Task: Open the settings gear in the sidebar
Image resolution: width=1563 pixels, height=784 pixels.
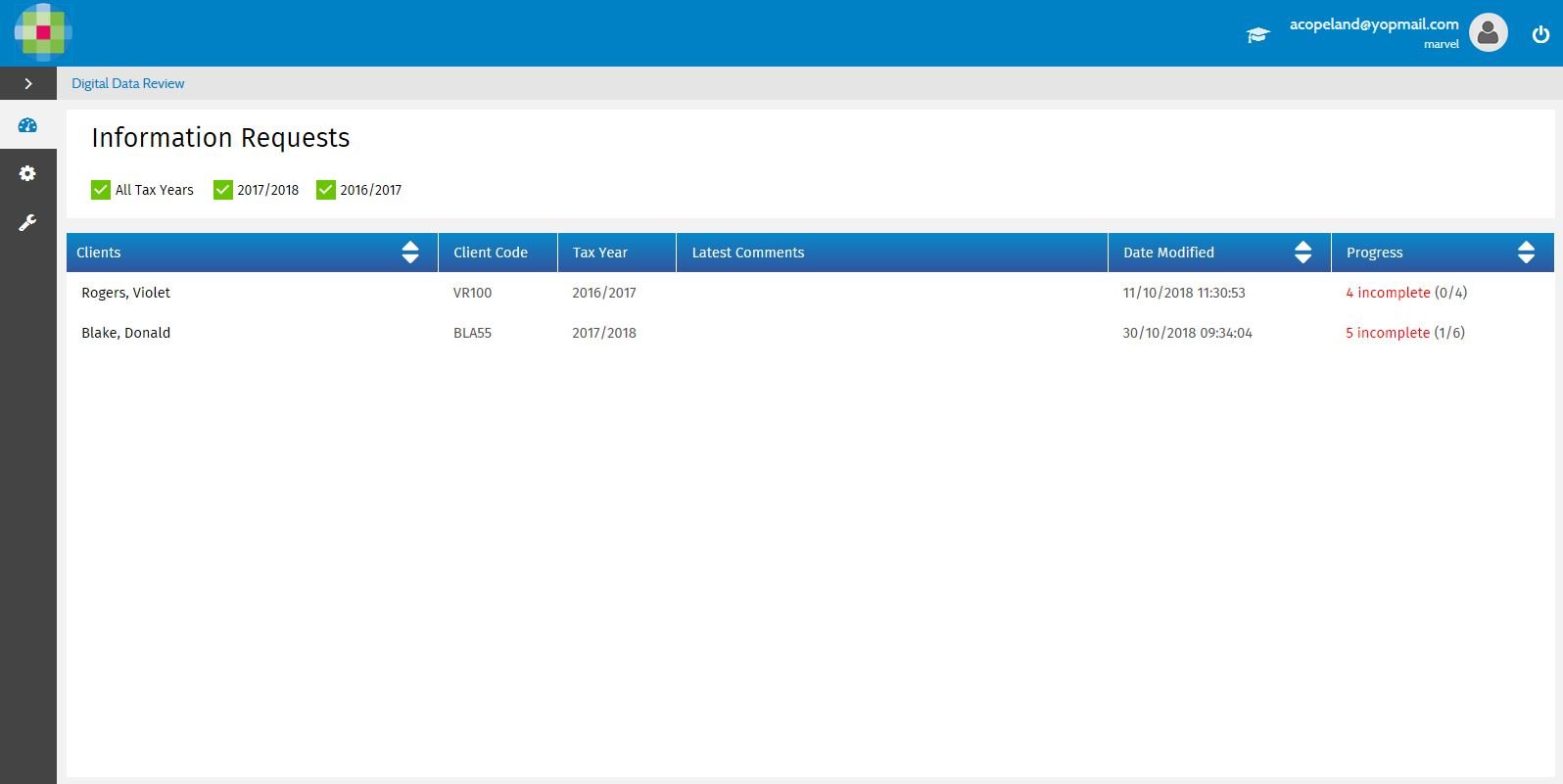Action: pyautogui.click(x=27, y=173)
